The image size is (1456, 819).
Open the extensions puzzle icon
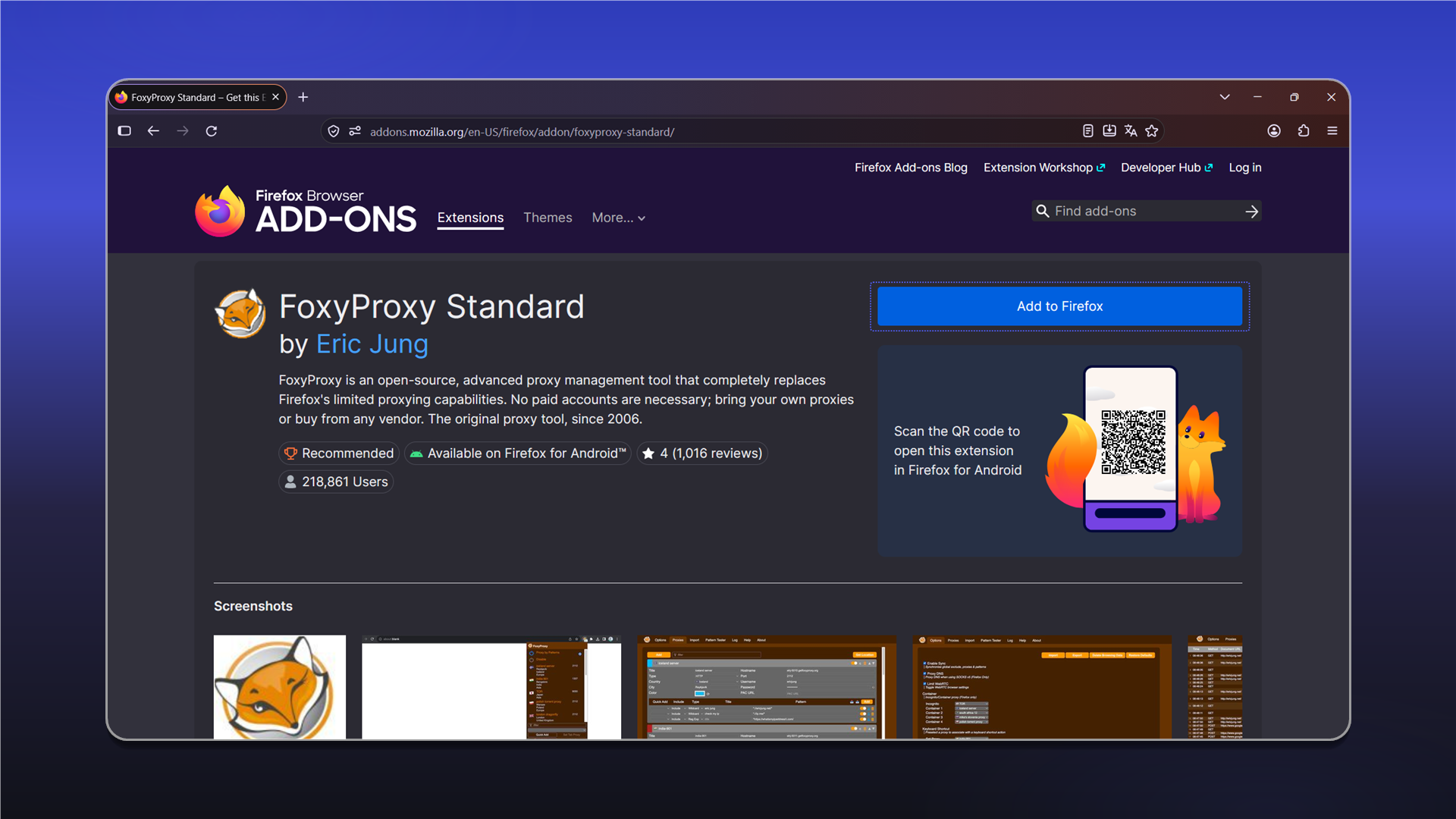[x=1304, y=131]
